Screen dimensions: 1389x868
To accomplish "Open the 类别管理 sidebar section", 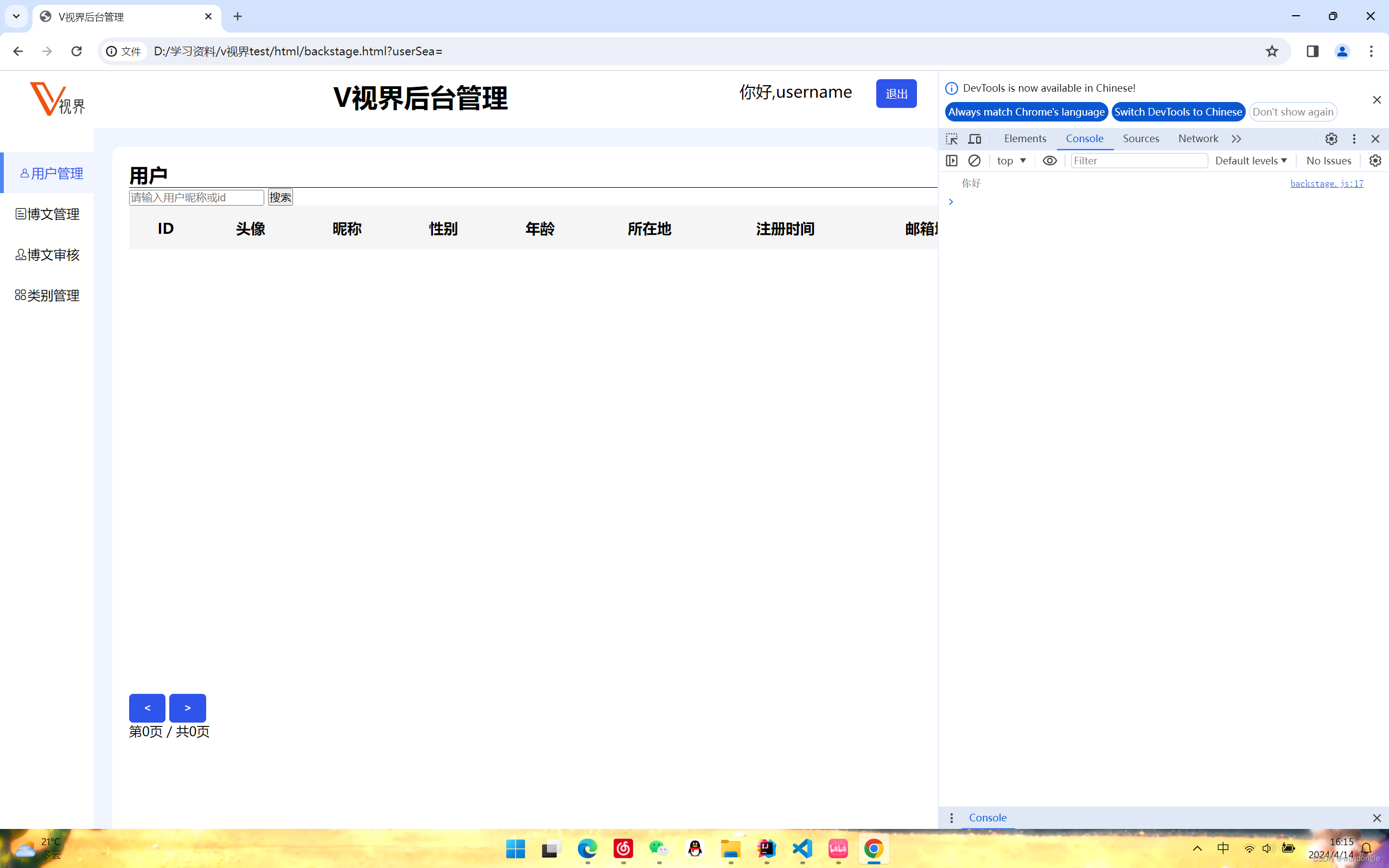I will click(x=48, y=295).
